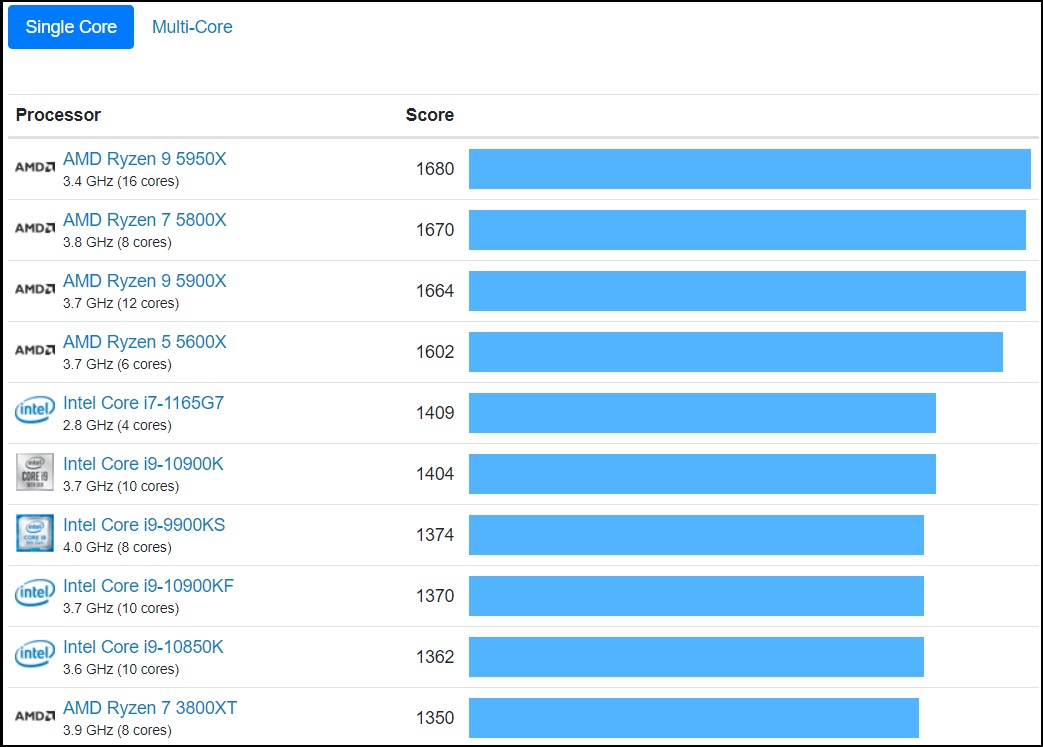
Task: Click the Intel logo beside Core i9-10850K
Action: coord(35,654)
